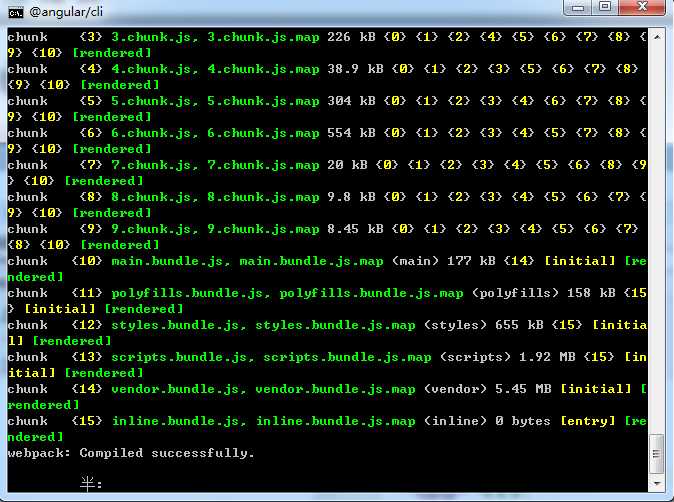
Task: Click the scrollbar down arrow
Action: pos(656,483)
